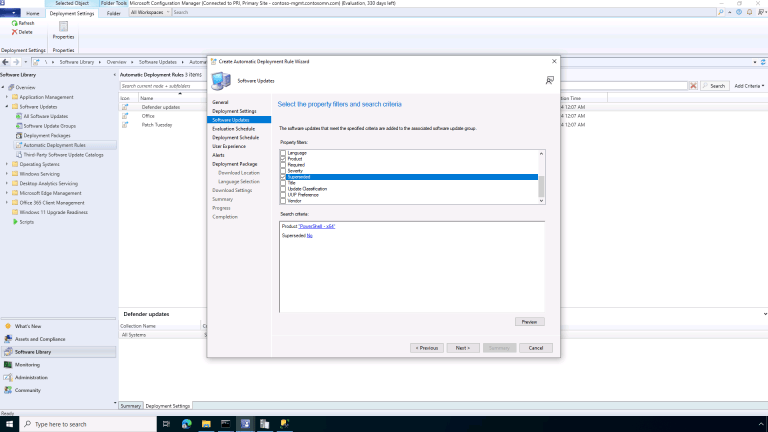The width and height of the screenshot is (768, 432).
Task: Click the ribbon search field at the top
Action: [443, 12]
